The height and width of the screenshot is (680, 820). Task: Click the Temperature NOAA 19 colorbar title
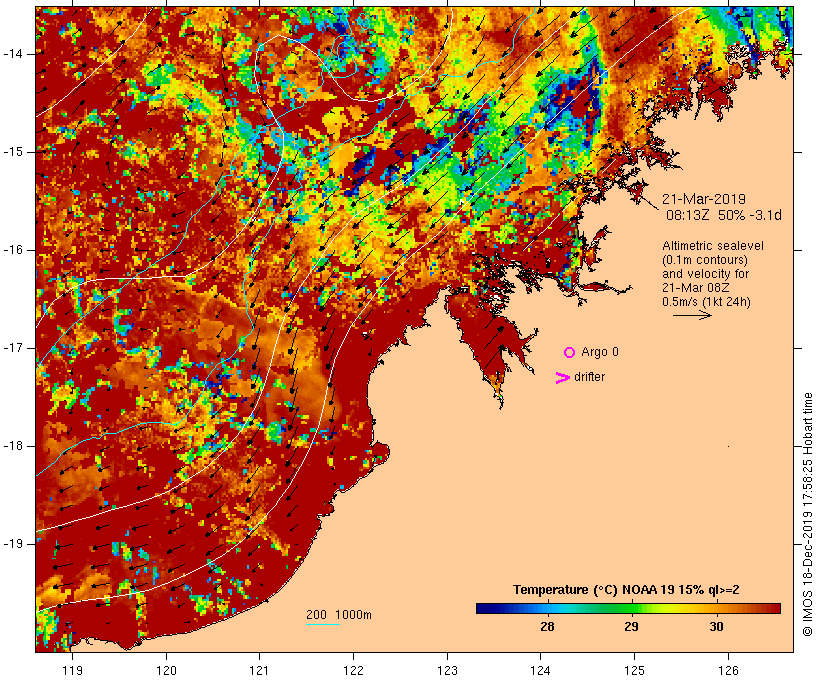(x=626, y=590)
